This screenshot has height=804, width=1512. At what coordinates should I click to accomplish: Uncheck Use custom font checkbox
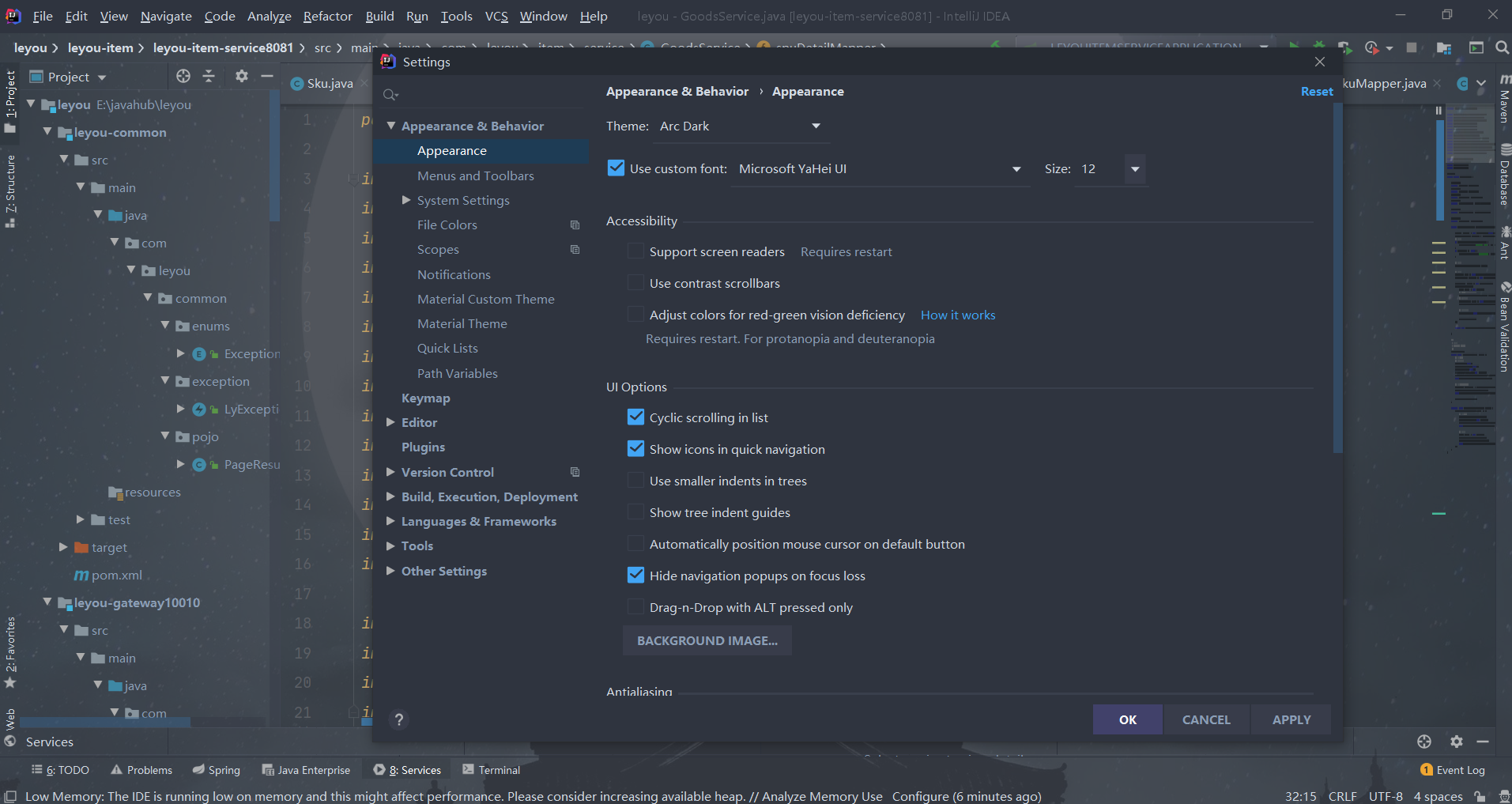616,168
